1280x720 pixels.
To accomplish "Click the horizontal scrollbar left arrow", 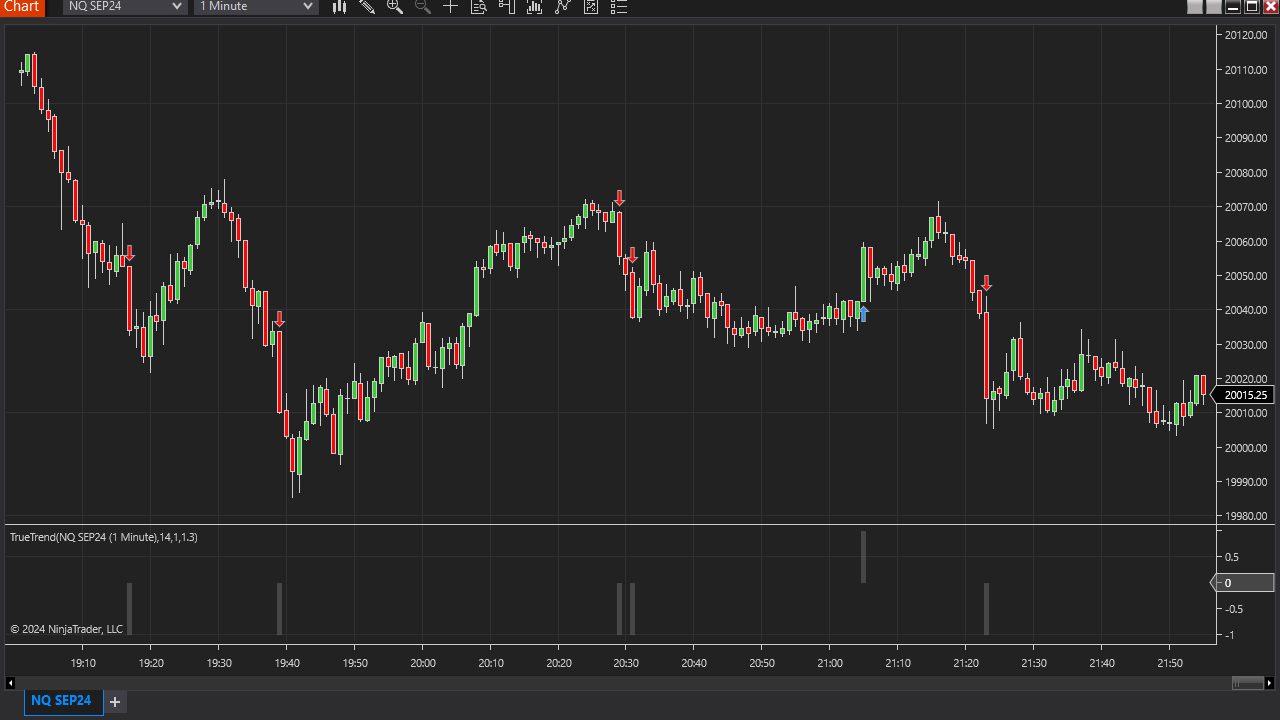I will pyautogui.click(x=10, y=683).
